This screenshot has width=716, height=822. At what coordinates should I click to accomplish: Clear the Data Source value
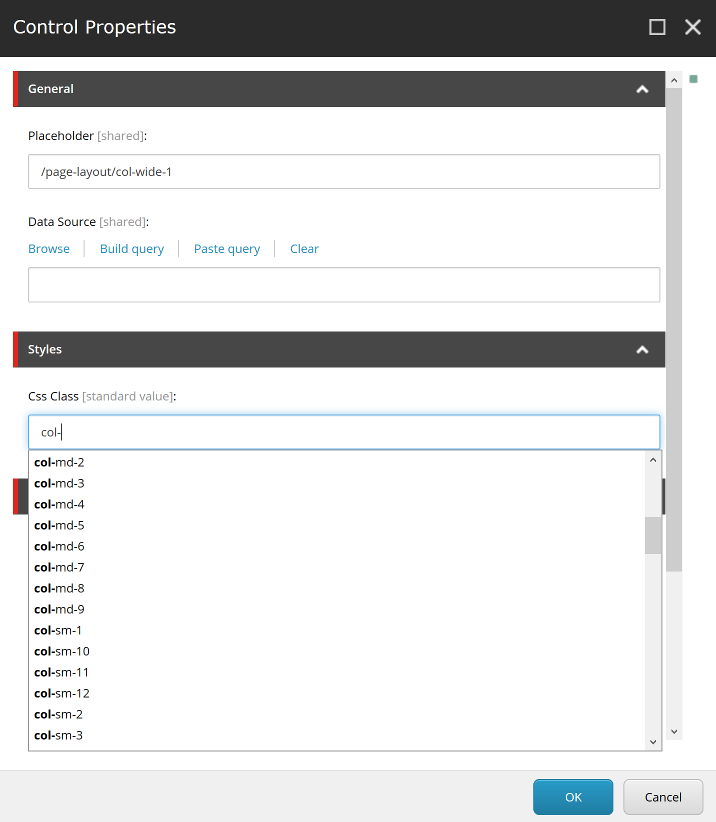[304, 248]
